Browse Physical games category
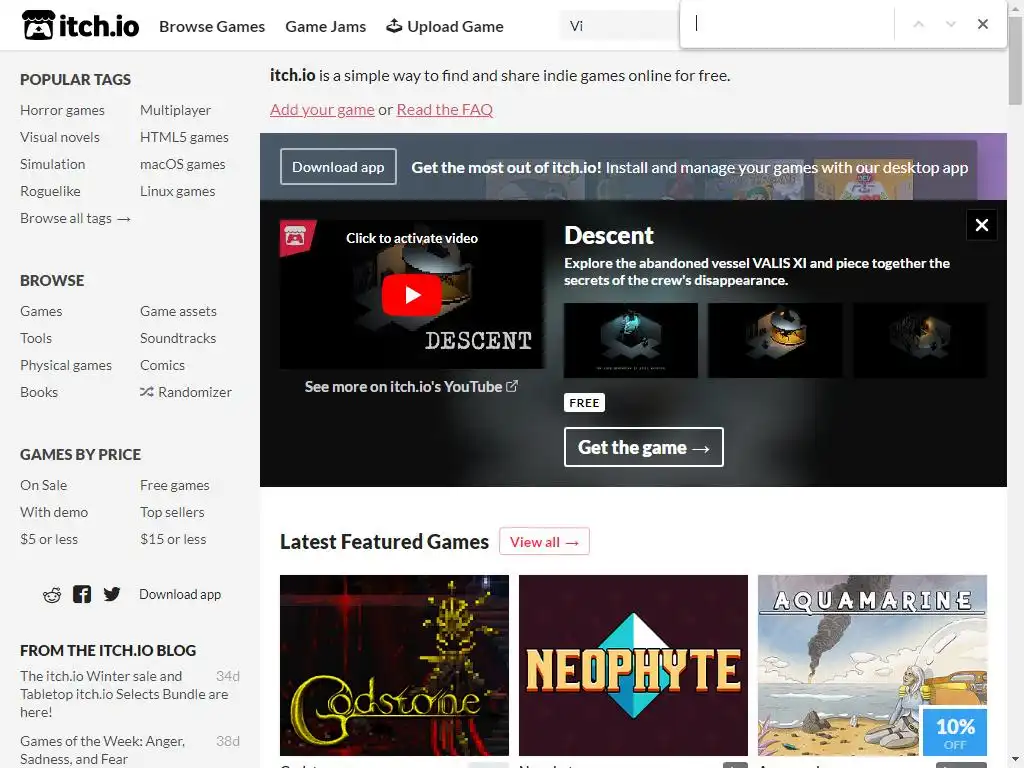1024x768 pixels. point(65,365)
